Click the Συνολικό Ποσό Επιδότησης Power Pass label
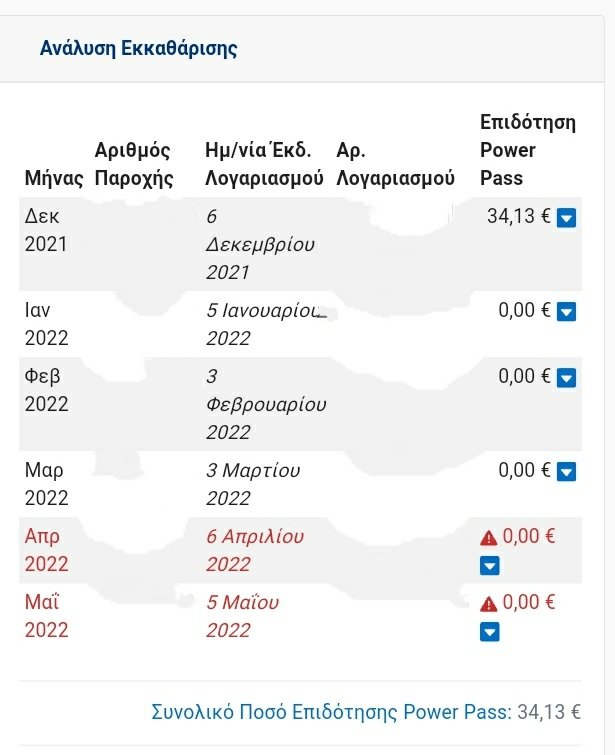The height and width of the screenshot is (755, 615). pyautogui.click(x=331, y=712)
